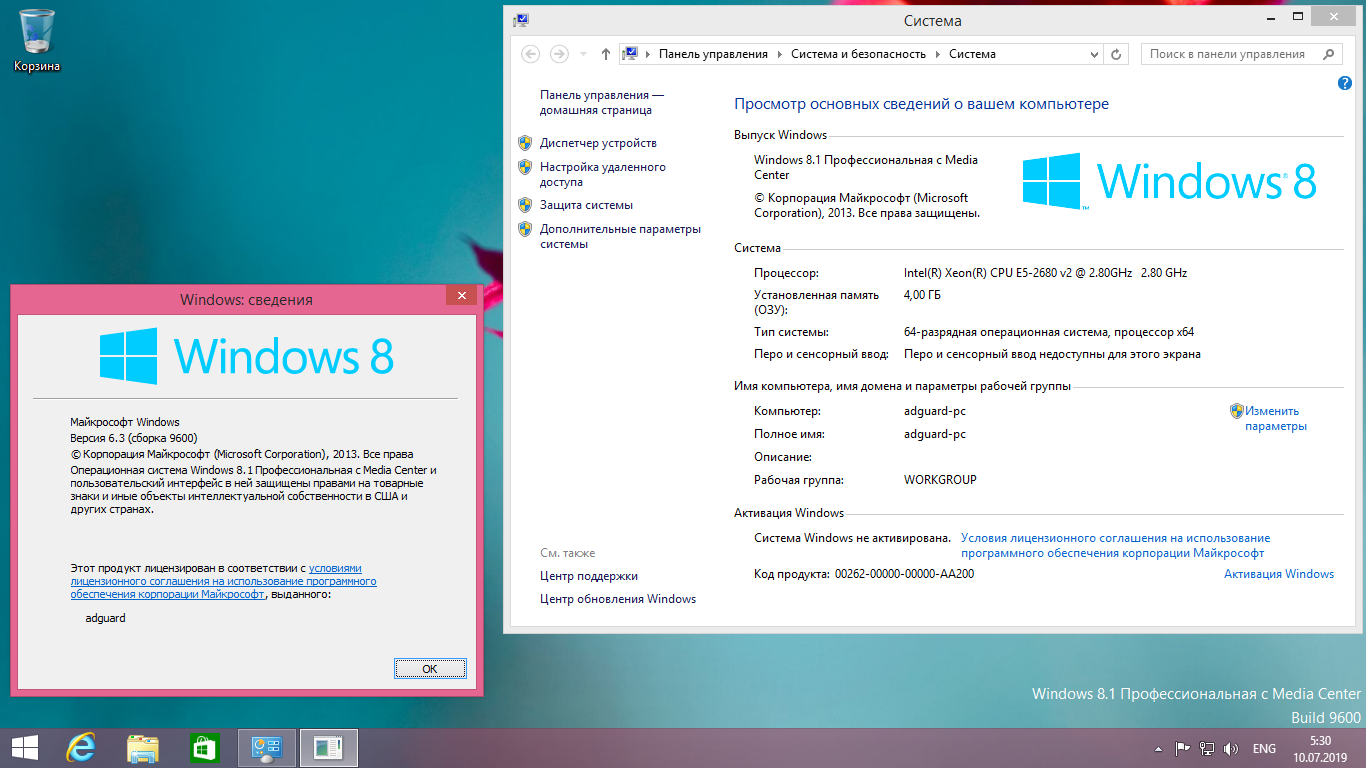Click the shield icon beside Диспетчер устройств
Viewport: 1366px width, 768px height.
tap(525, 143)
